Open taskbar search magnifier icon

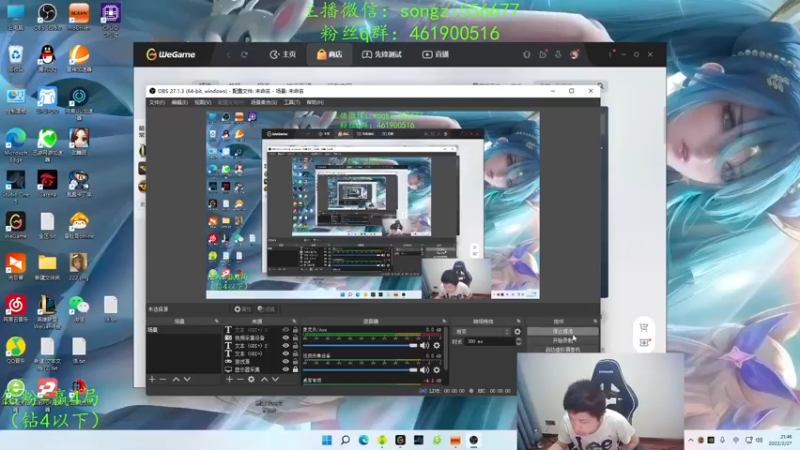point(345,440)
